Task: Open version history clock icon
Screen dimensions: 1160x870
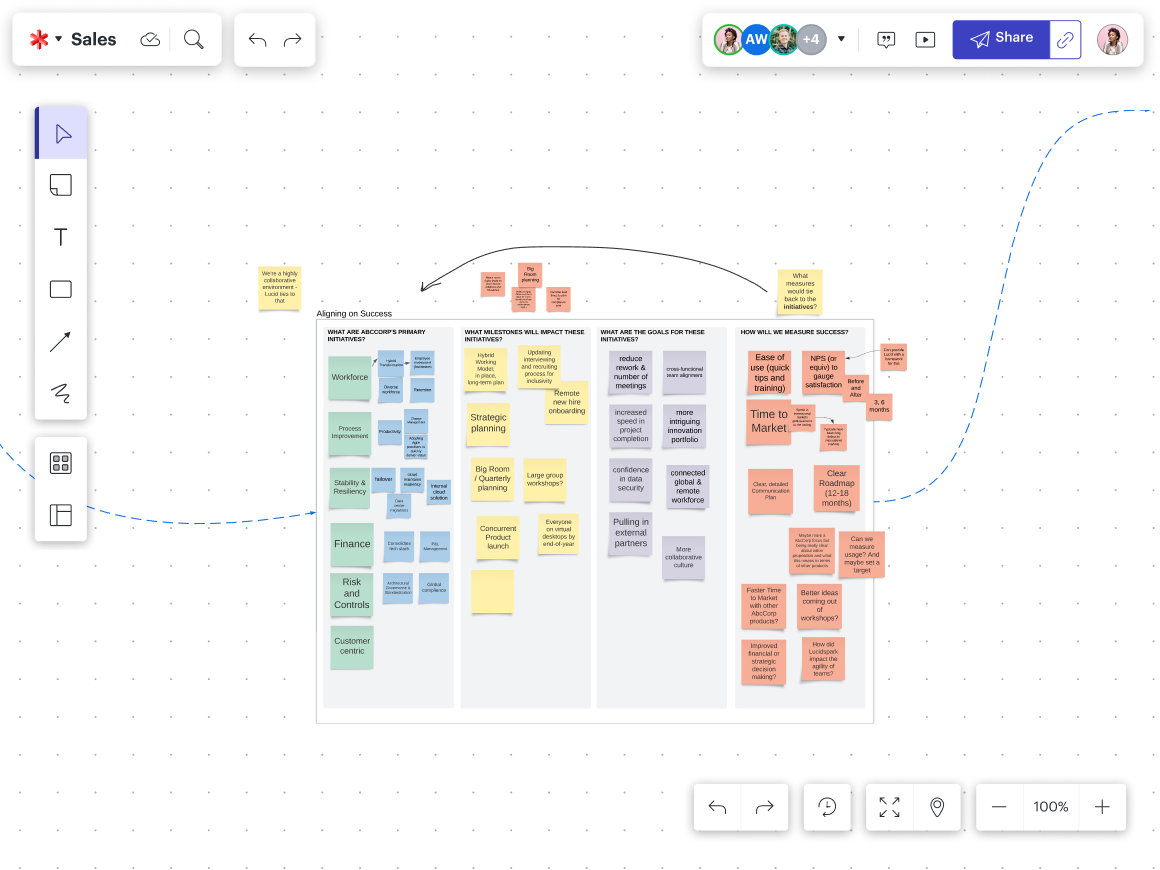Action: point(827,807)
